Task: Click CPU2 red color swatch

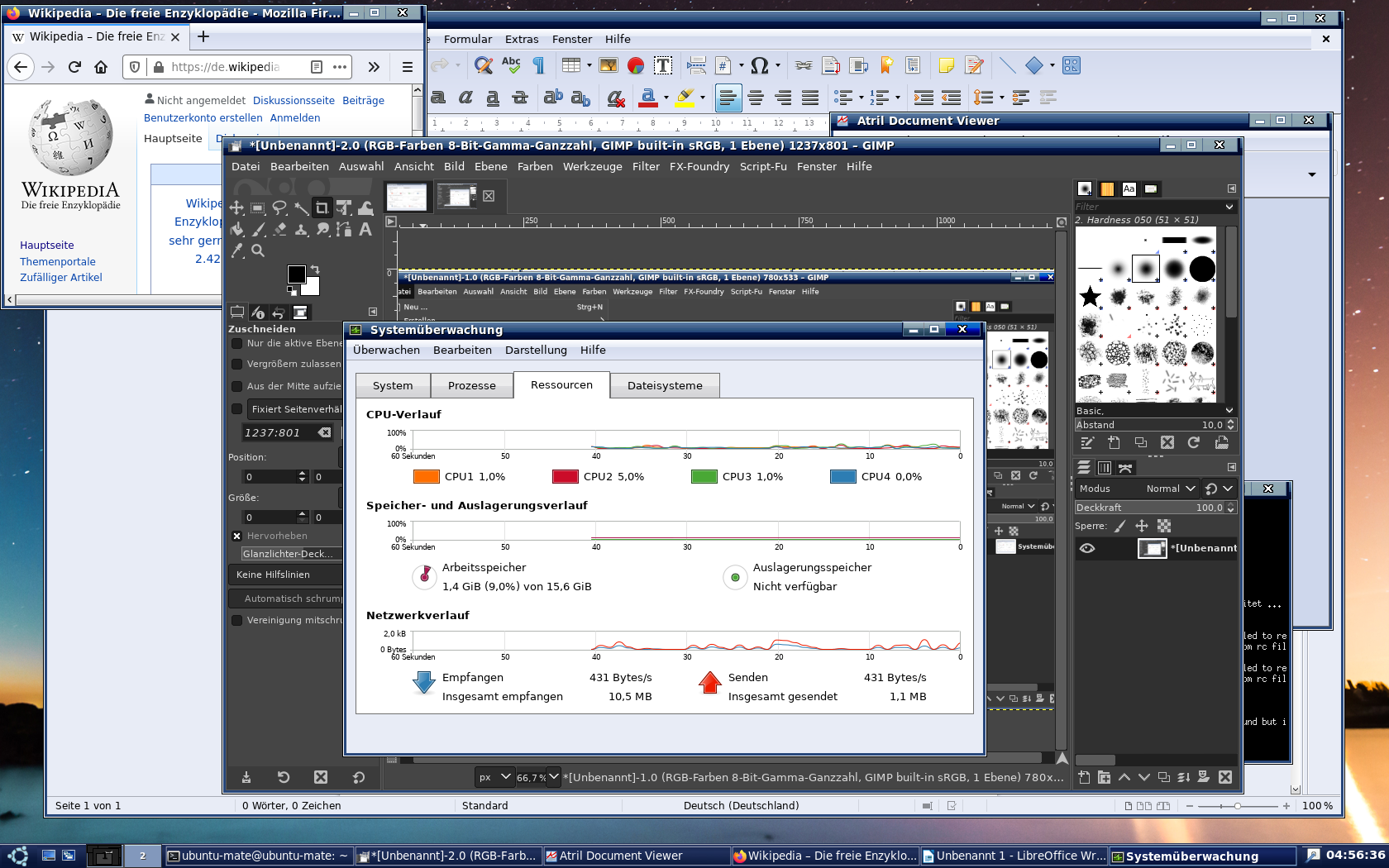Action: [x=565, y=476]
